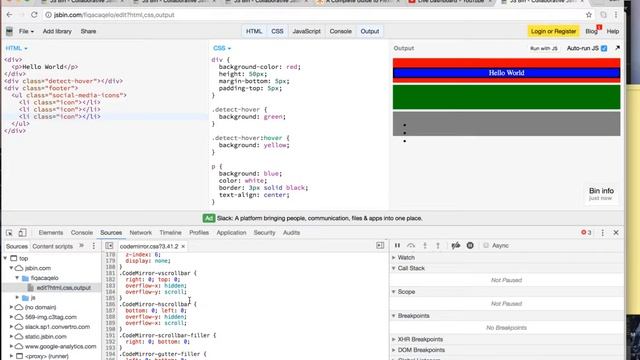Toggle the Output panel tab
This screenshot has height=360, width=640.
pos(370,31)
